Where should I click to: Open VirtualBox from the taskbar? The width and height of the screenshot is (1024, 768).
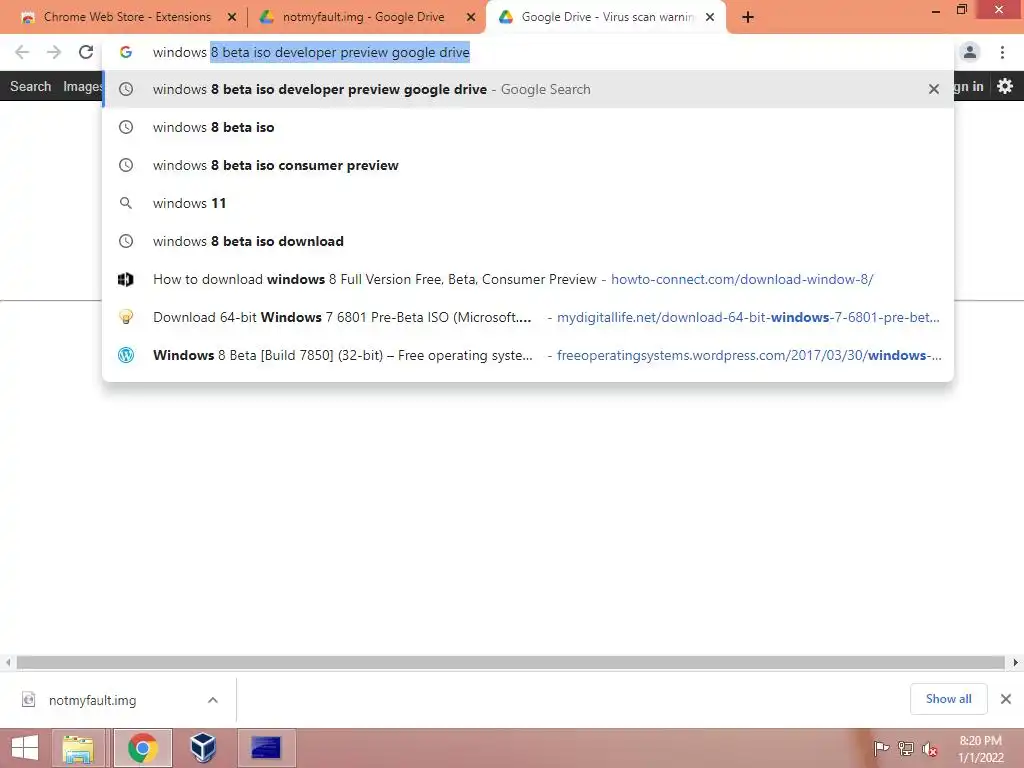[203, 748]
